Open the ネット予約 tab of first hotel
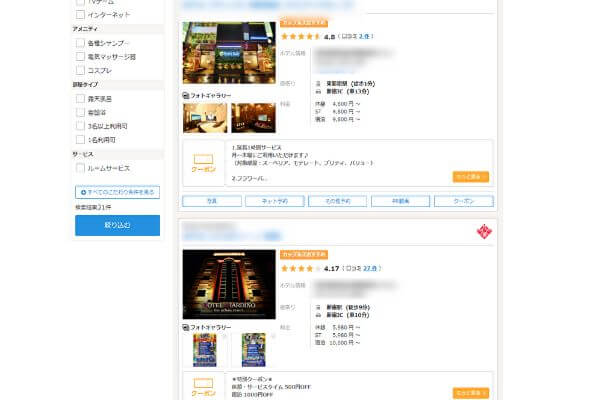Viewport: 602px width, 400px height. pos(274,201)
